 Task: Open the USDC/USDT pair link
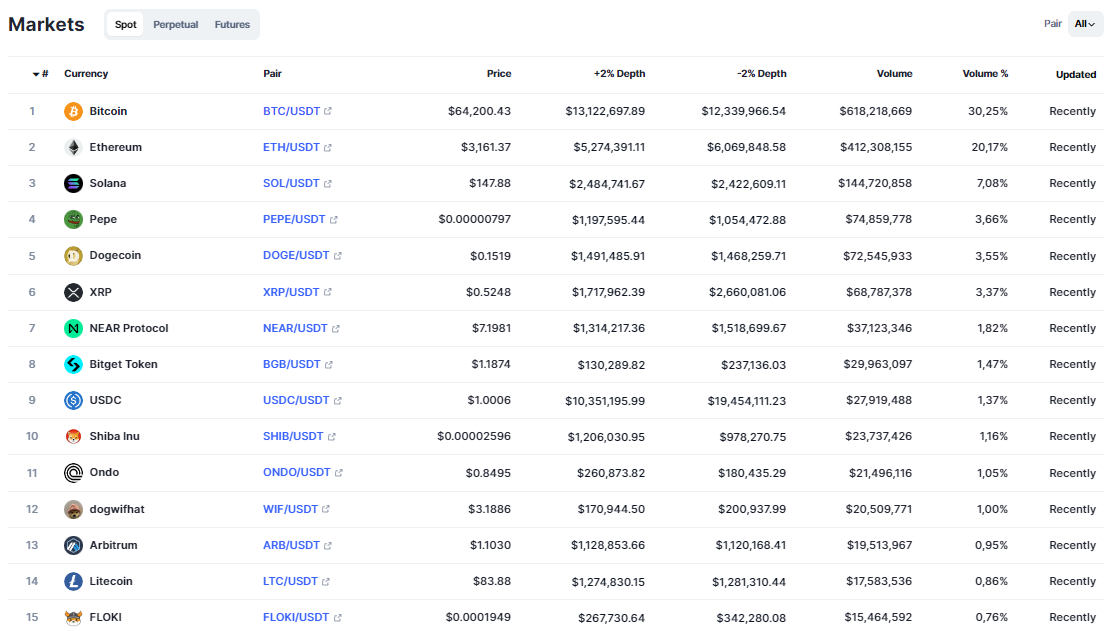click(x=297, y=400)
